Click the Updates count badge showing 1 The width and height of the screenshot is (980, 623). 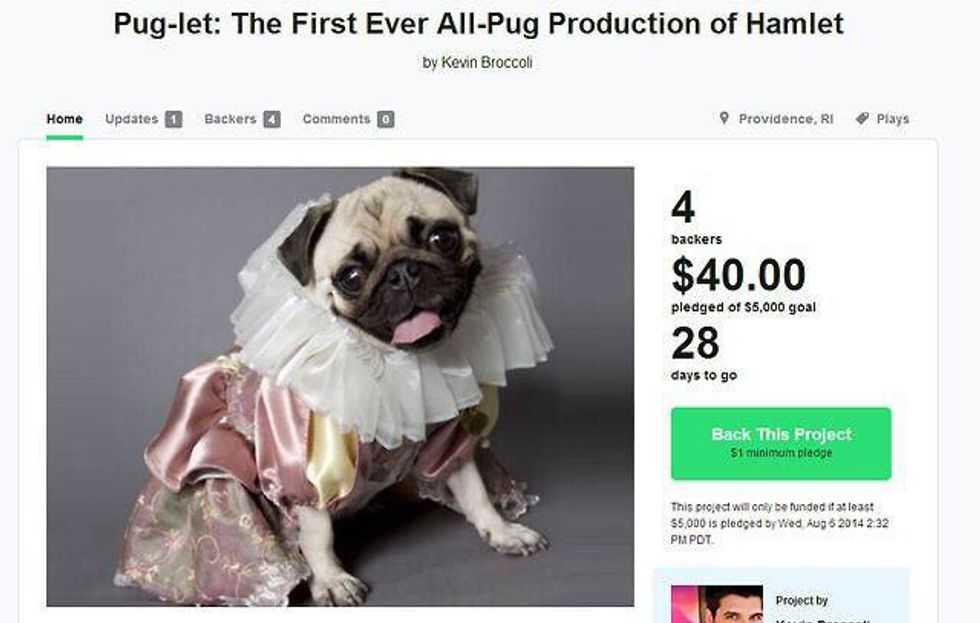coord(173,119)
